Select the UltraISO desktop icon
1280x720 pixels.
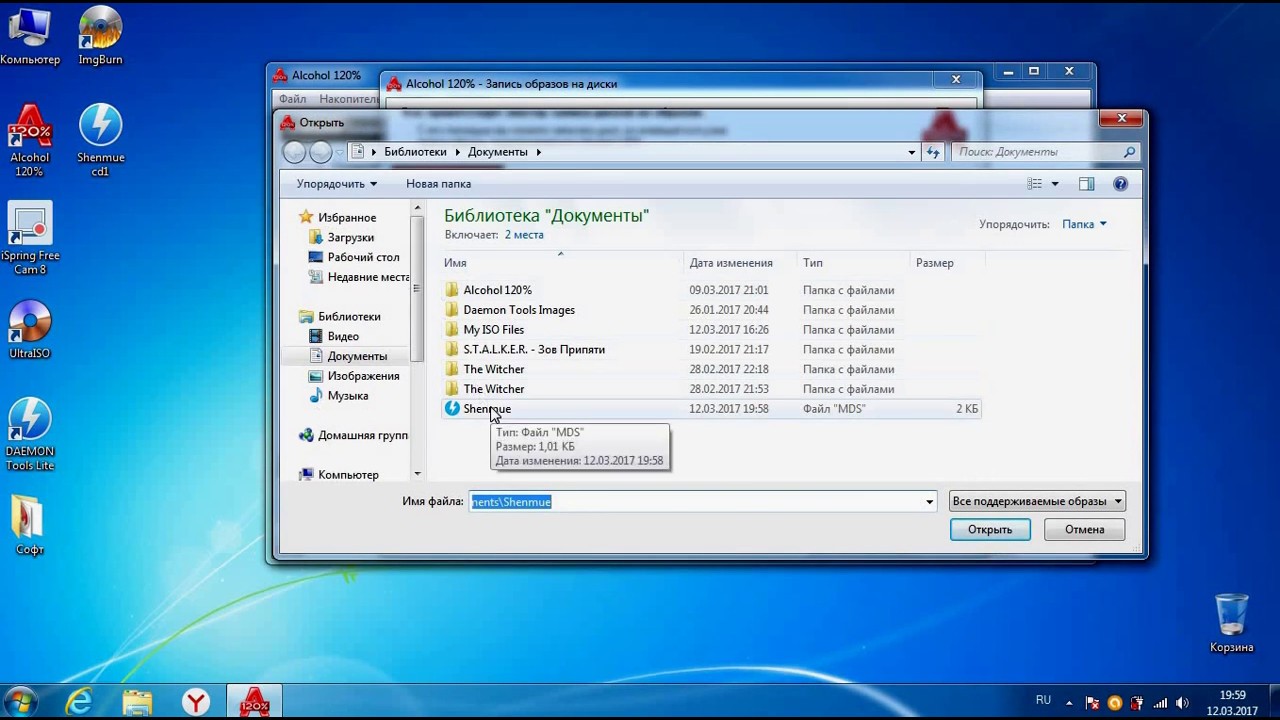tap(30, 329)
